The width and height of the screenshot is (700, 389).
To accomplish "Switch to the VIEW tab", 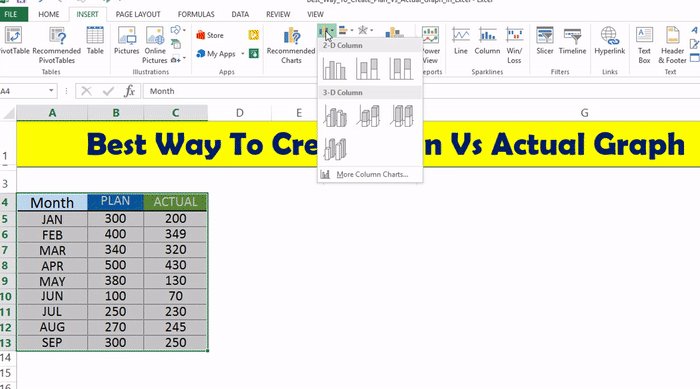I will tap(315, 14).
